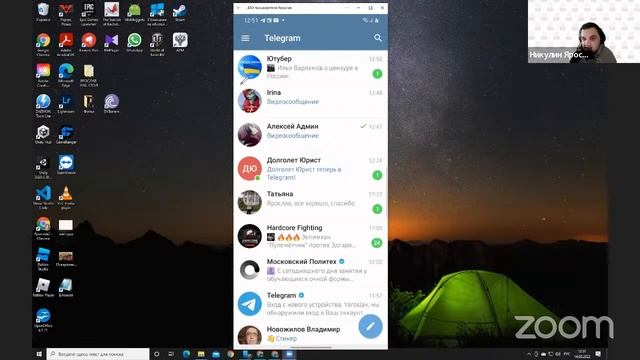Launch Steam from the desktop
640x360 pixels.
pyautogui.click(x=180, y=12)
